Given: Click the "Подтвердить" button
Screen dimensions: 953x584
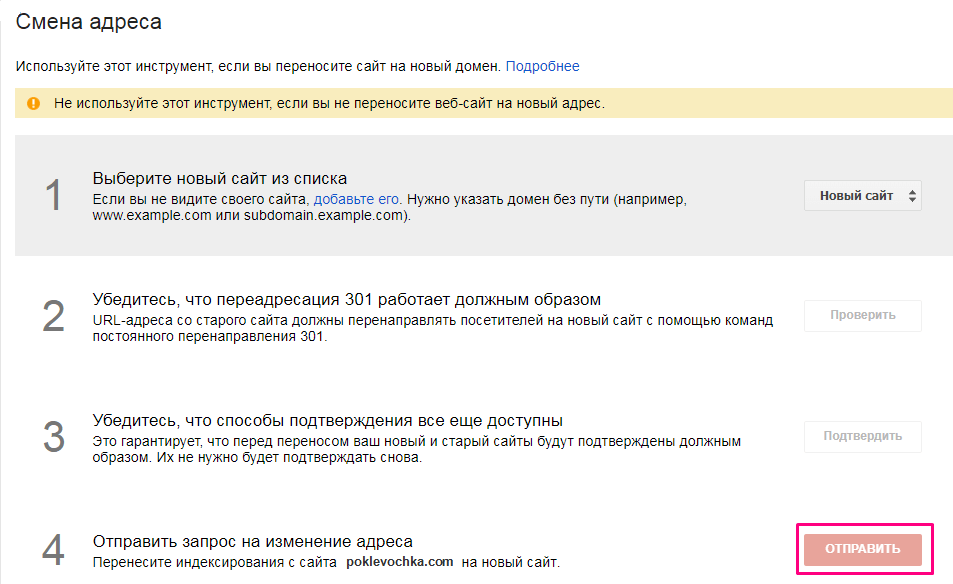Looking at the screenshot, I should [x=862, y=436].
